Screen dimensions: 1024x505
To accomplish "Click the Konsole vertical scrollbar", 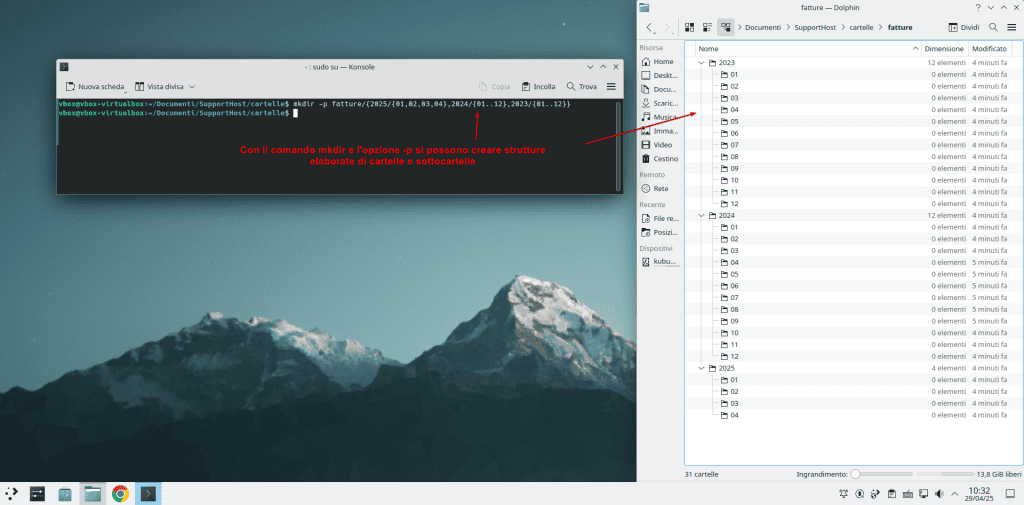I will [618, 146].
